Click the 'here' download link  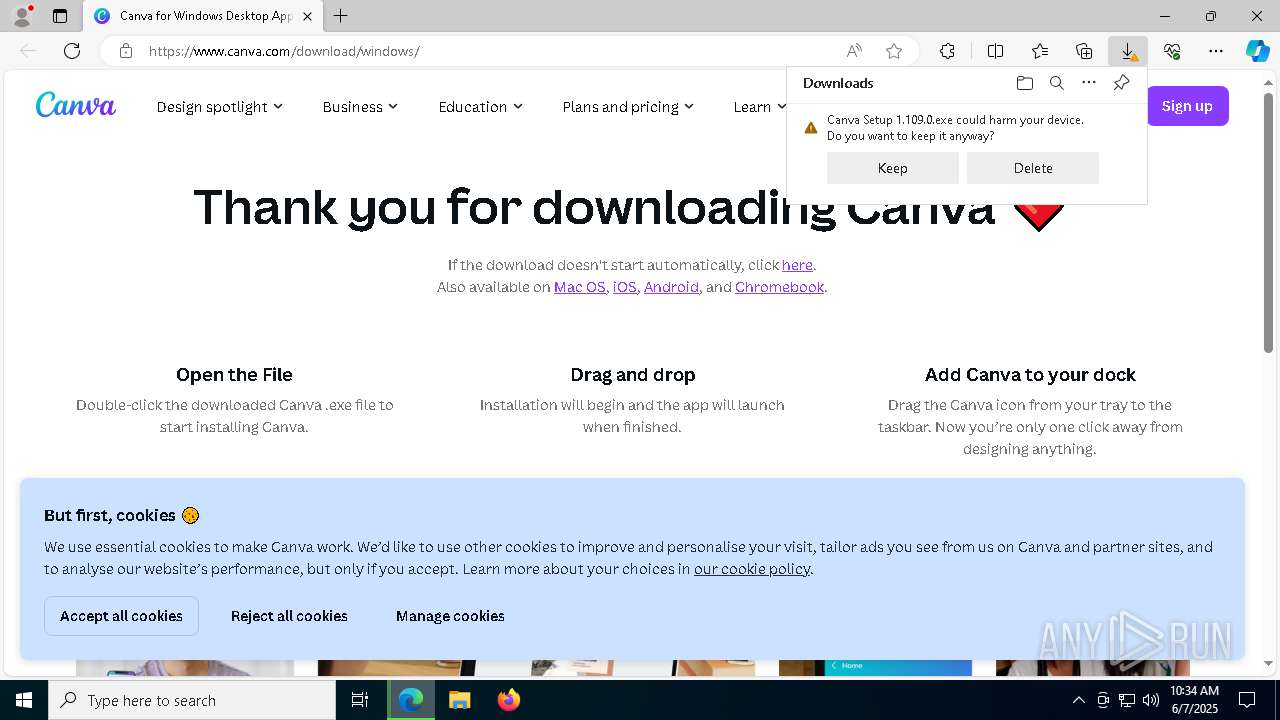click(x=797, y=265)
